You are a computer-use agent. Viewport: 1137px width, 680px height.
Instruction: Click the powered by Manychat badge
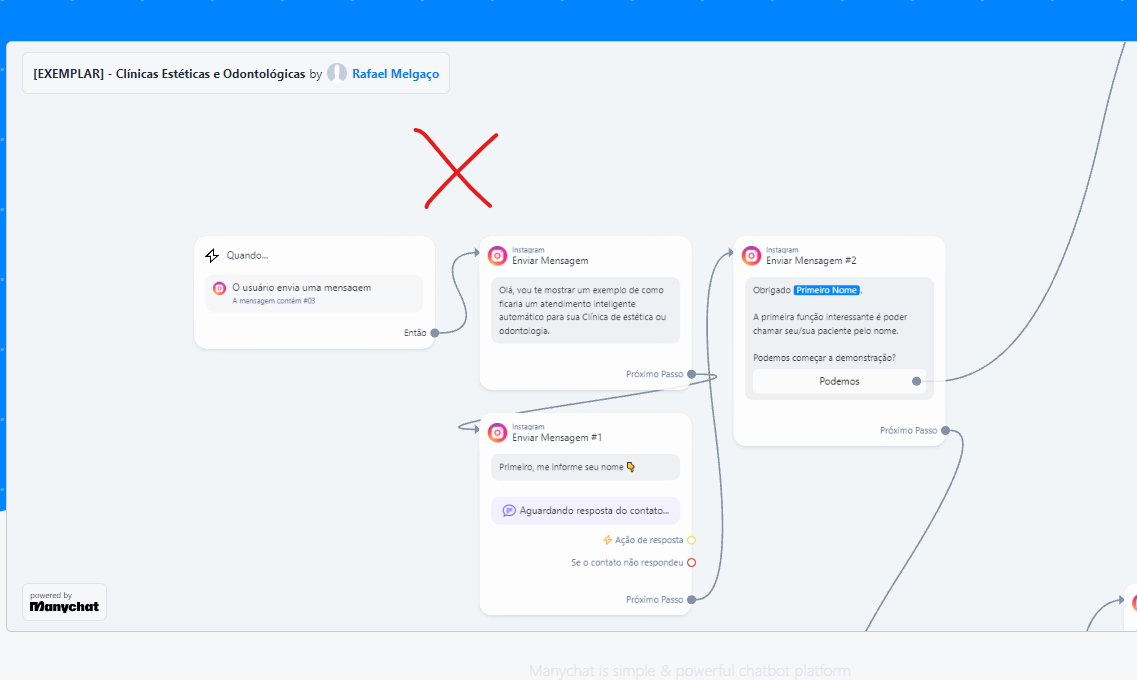[65, 602]
